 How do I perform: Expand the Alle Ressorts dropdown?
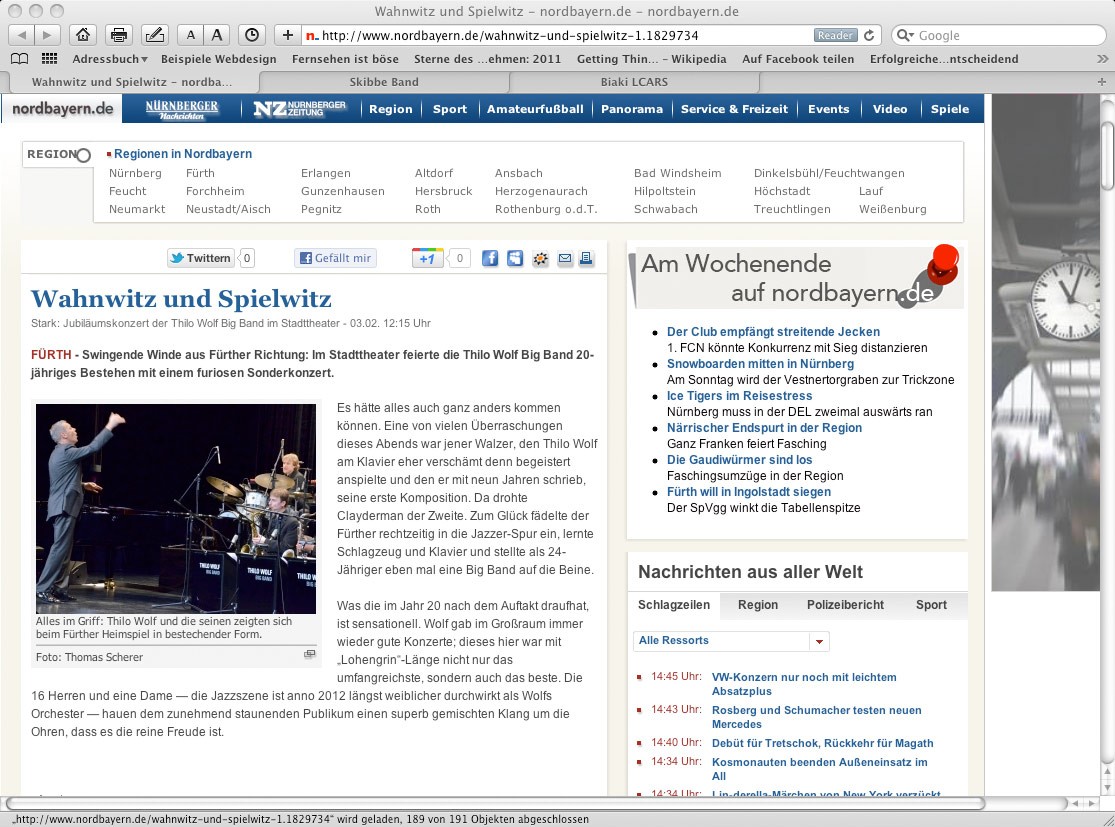[820, 641]
